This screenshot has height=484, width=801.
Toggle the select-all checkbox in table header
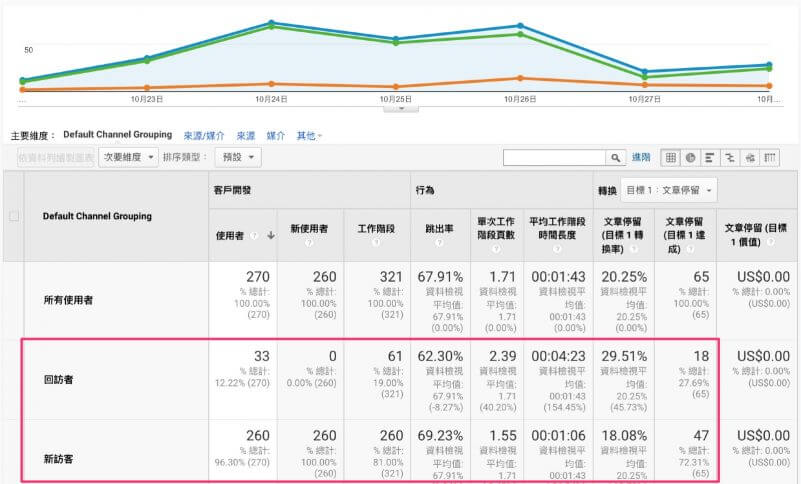point(14,216)
